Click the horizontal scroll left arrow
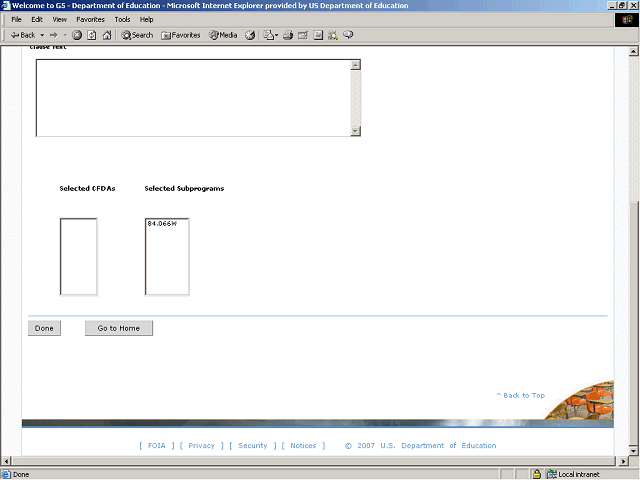The image size is (640, 480). click(x=6, y=461)
